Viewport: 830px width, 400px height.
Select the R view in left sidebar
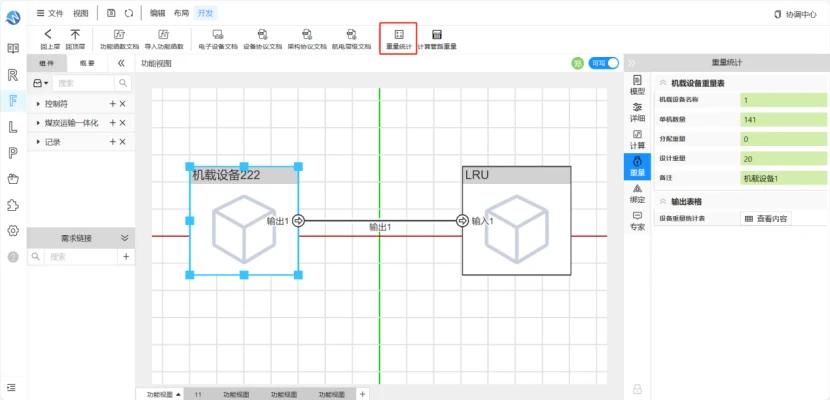coord(13,75)
